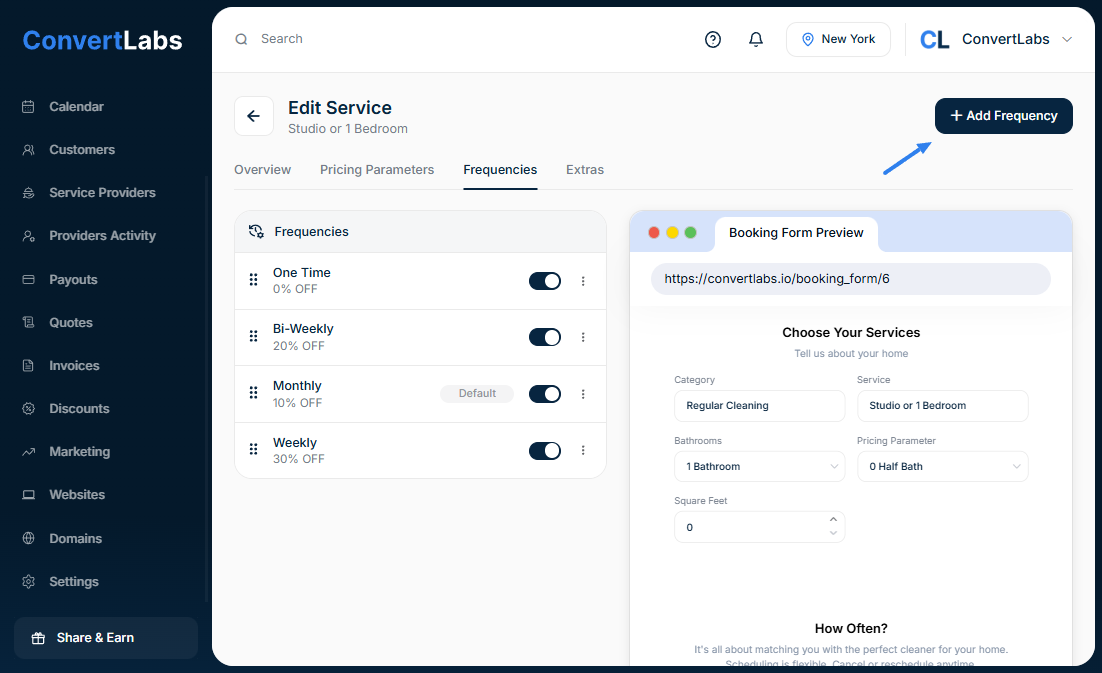Click the Add Frequency button
The image size is (1102, 673).
point(1003,116)
